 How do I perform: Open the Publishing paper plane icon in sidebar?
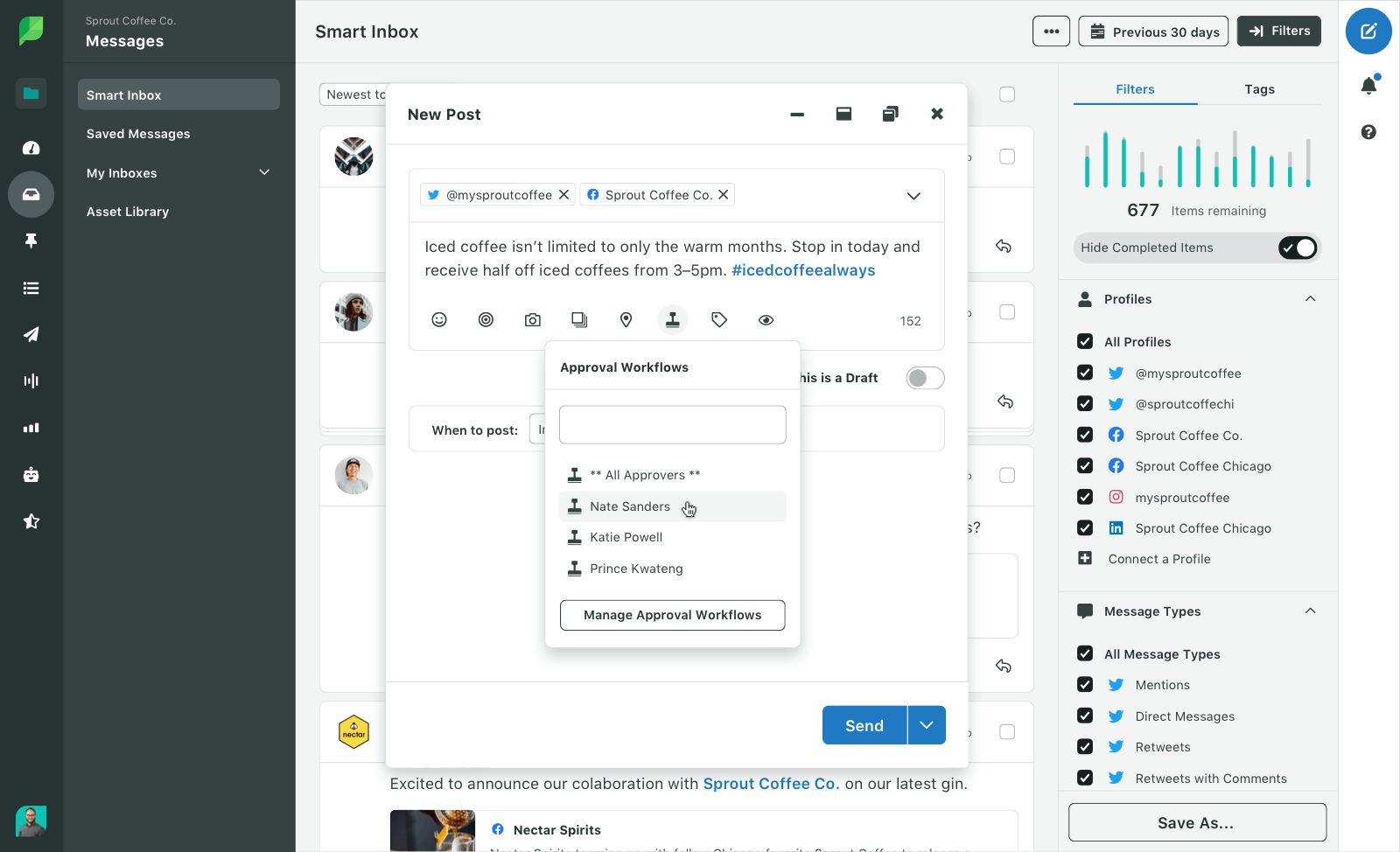[x=31, y=334]
